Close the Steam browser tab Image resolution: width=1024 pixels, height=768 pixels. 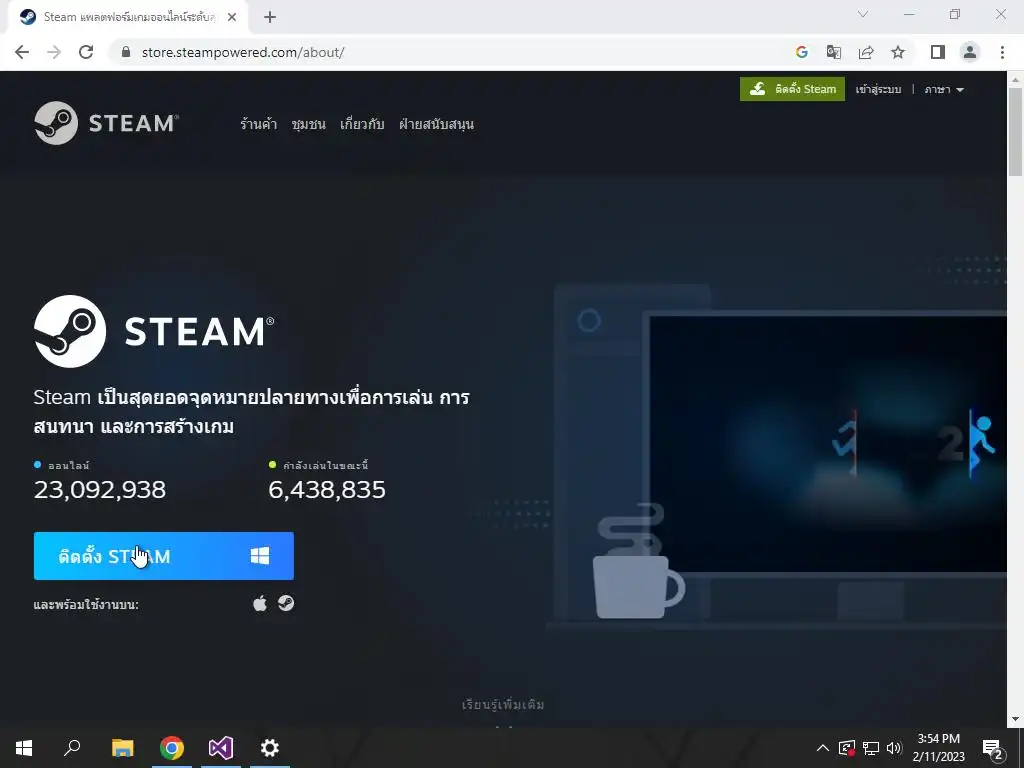pos(232,17)
